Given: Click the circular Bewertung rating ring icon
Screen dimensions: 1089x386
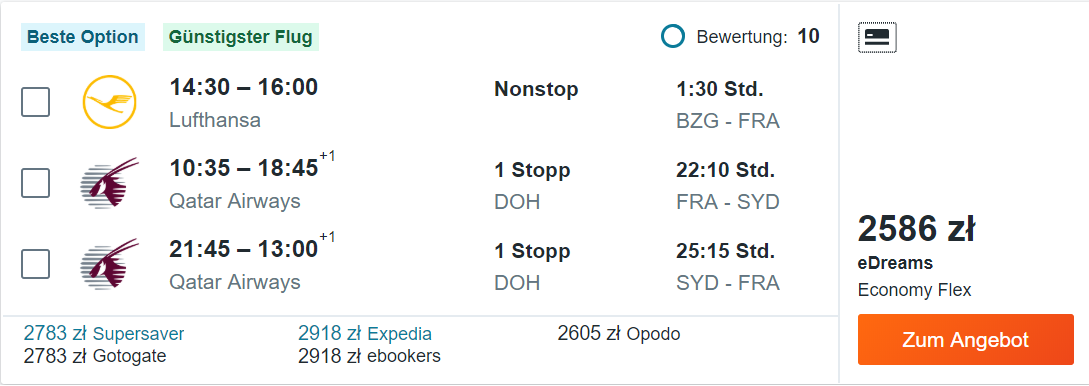Looking at the screenshot, I should coord(673,37).
